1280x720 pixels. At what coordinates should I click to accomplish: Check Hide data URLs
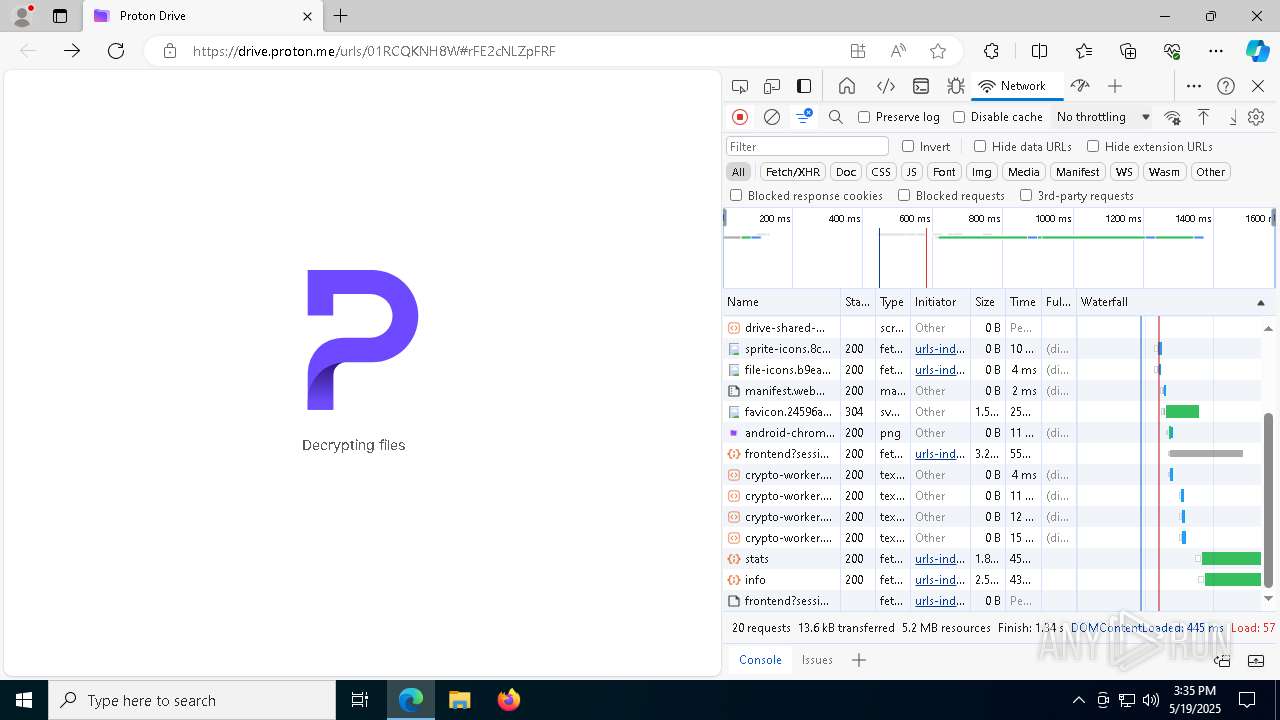[x=980, y=146]
